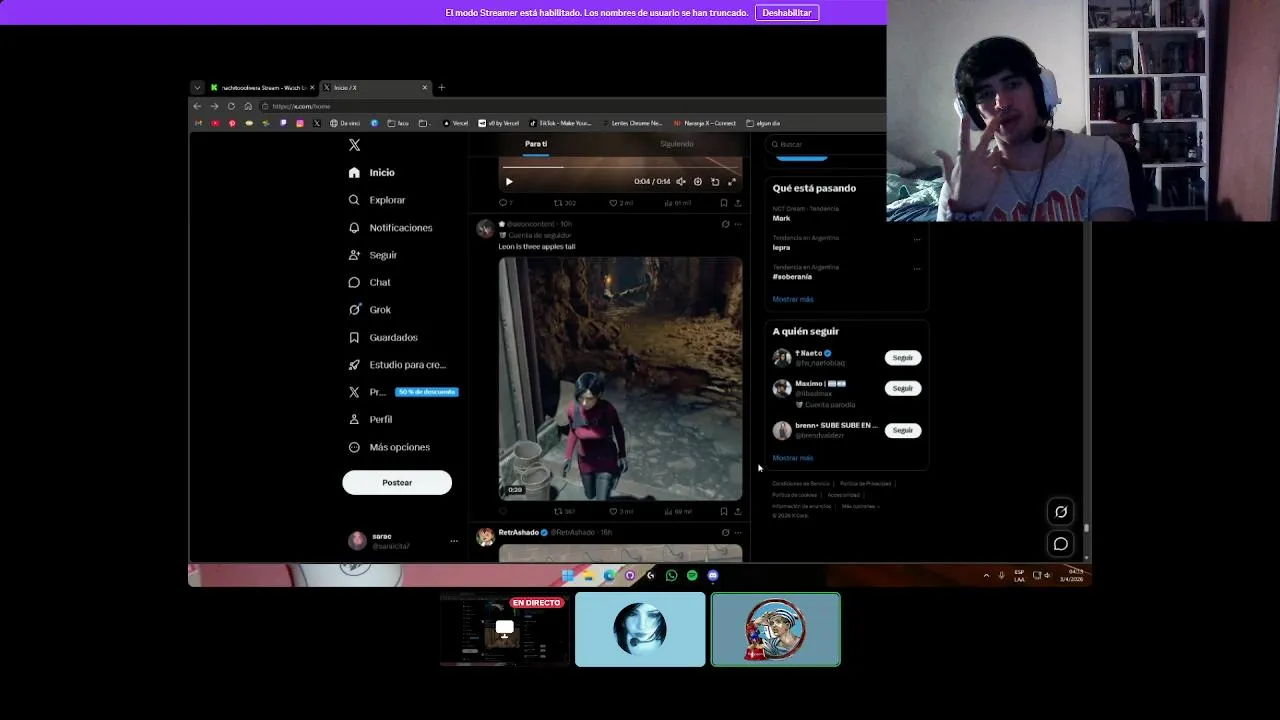Open the Chat section in the sidebar
This screenshot has width=1280, height=720.
coord(369,283)
